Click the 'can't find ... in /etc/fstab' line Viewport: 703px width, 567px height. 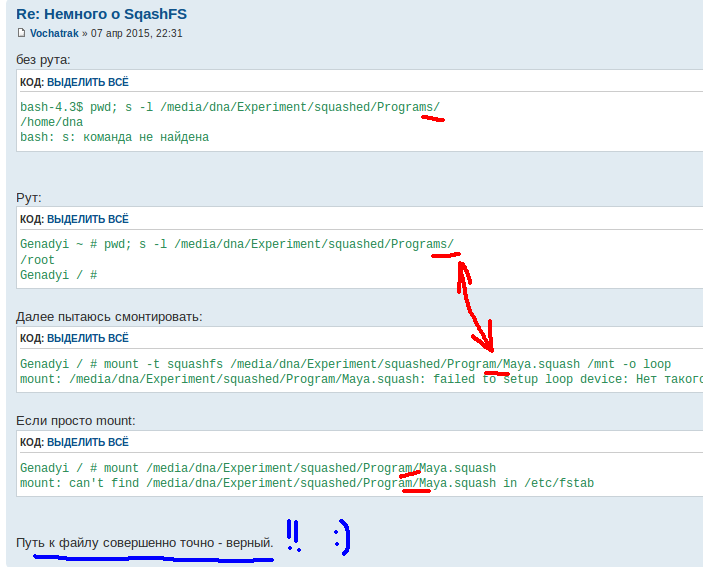(307, 483)
